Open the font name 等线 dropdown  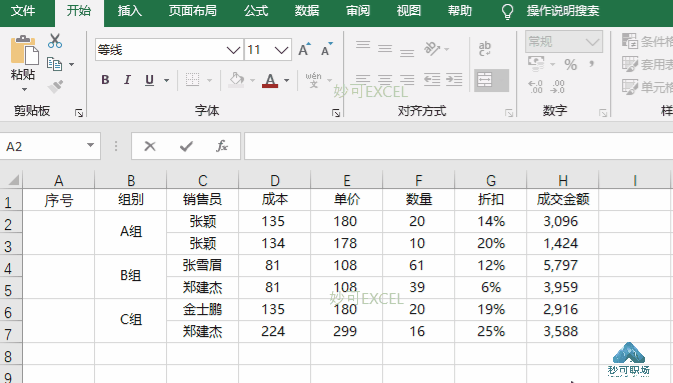pyautogui.click(x=233, y=50)
